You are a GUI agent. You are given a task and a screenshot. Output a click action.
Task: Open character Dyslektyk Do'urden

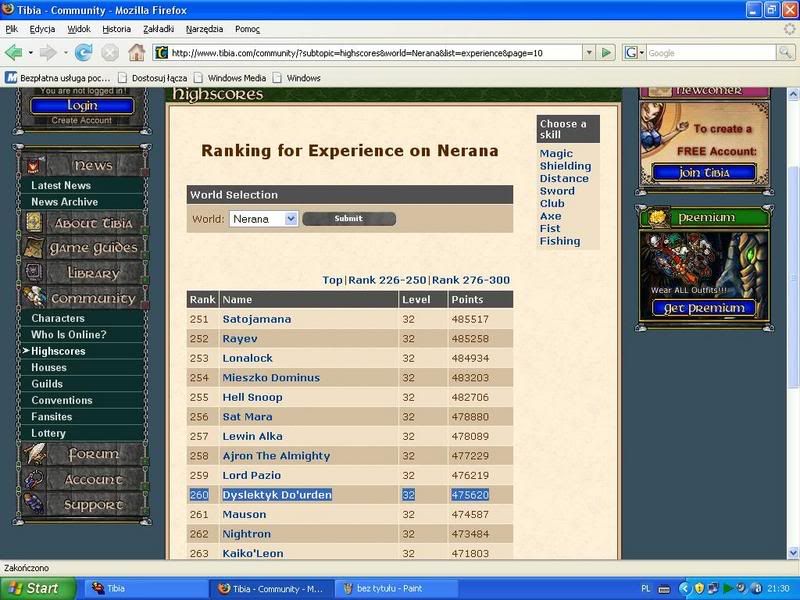[x=277, y=495]
